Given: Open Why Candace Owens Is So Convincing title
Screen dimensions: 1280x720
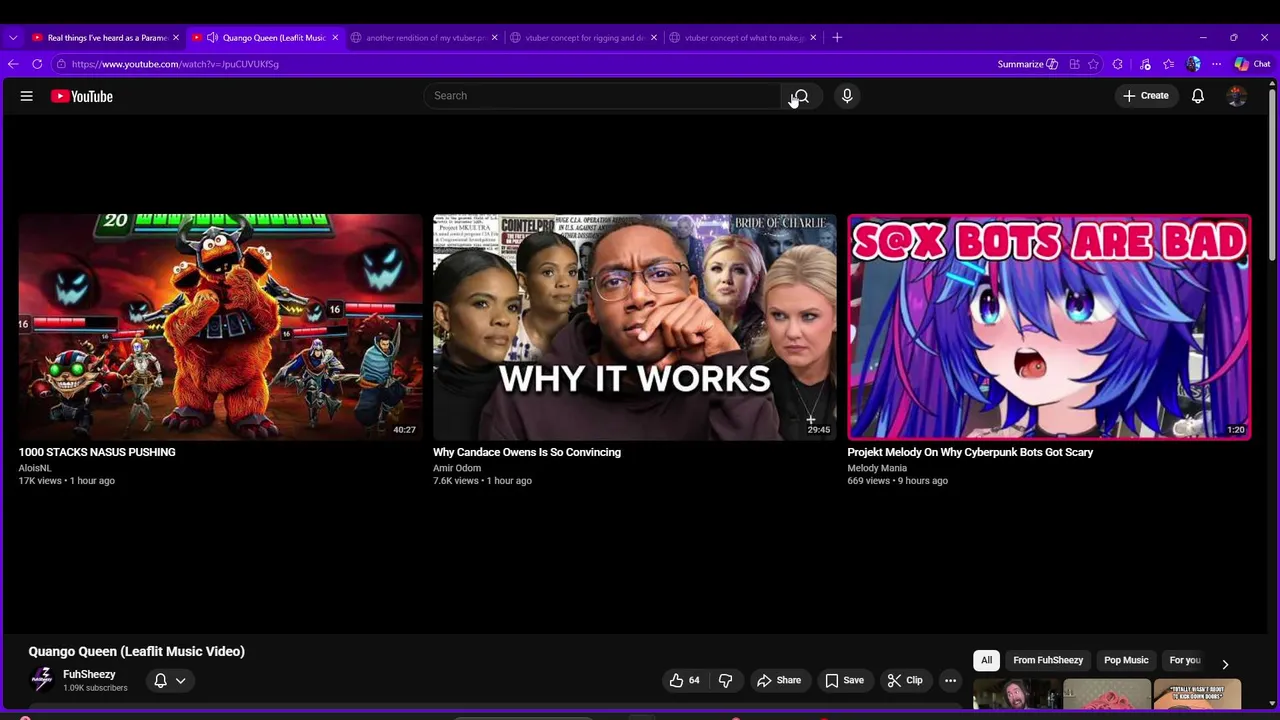Looking at the screenshot, I should (527, 452).
